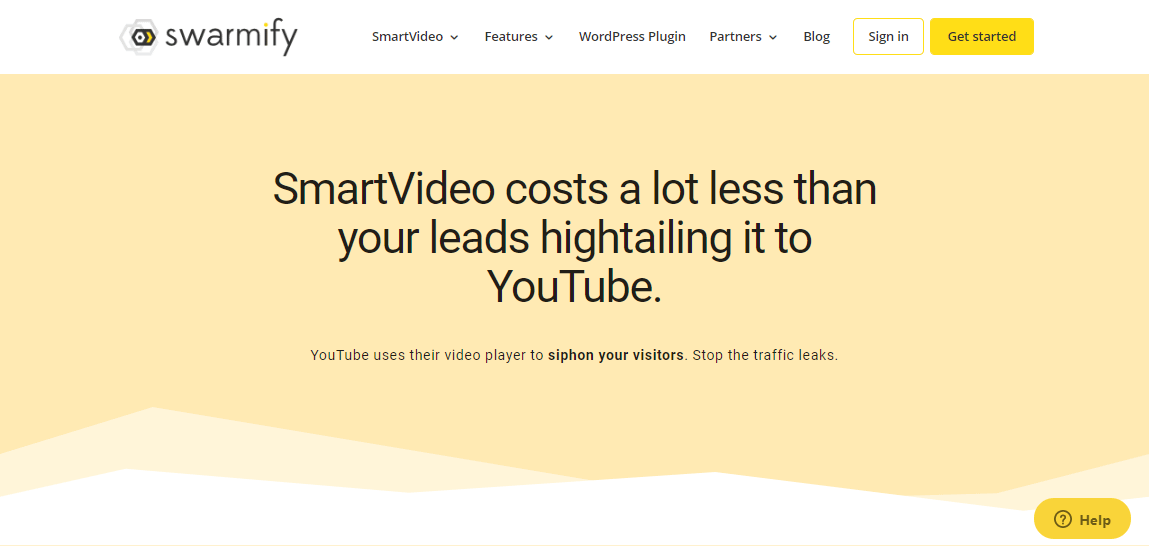This screenshot has height=552, width=1149.
Task: Expand the SmartVideo dropdown chevron
Action: pos(454,37)
